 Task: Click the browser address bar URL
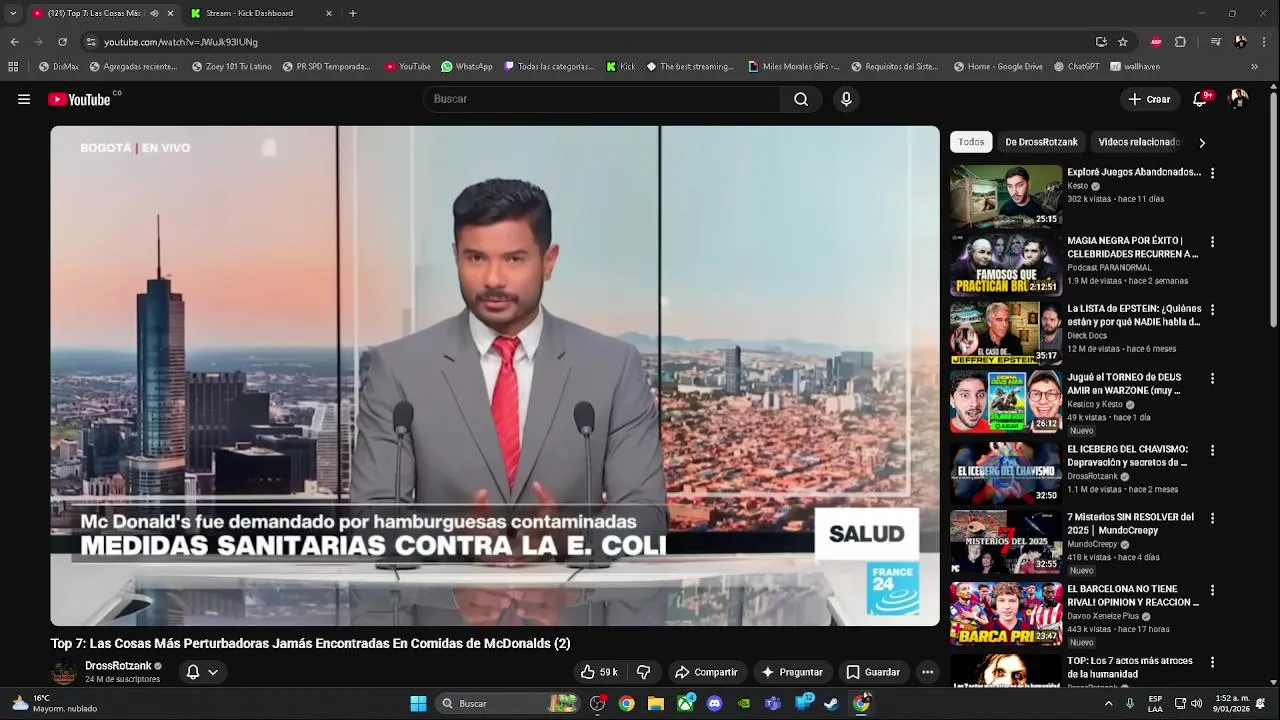[x=180, y=42]
